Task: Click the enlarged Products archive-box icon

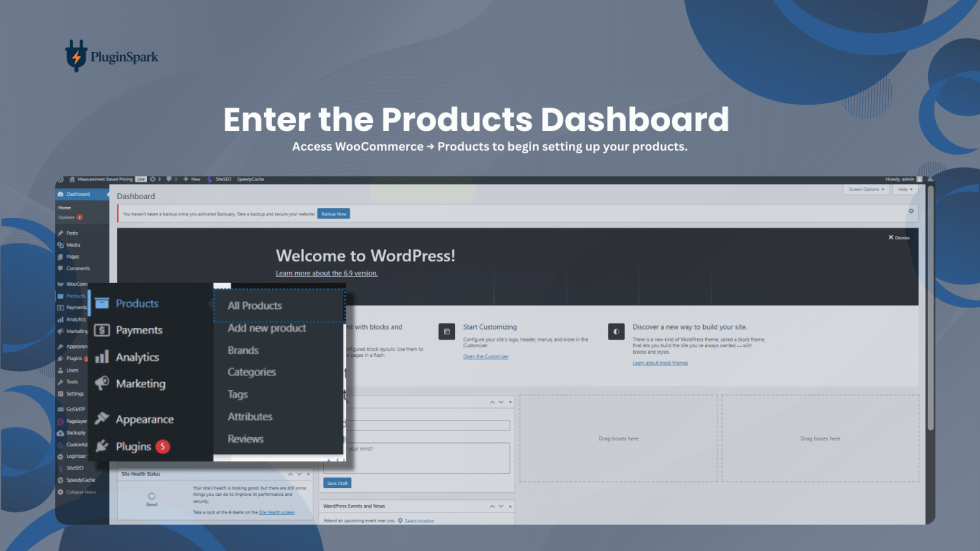Action: tap(102, 304)
